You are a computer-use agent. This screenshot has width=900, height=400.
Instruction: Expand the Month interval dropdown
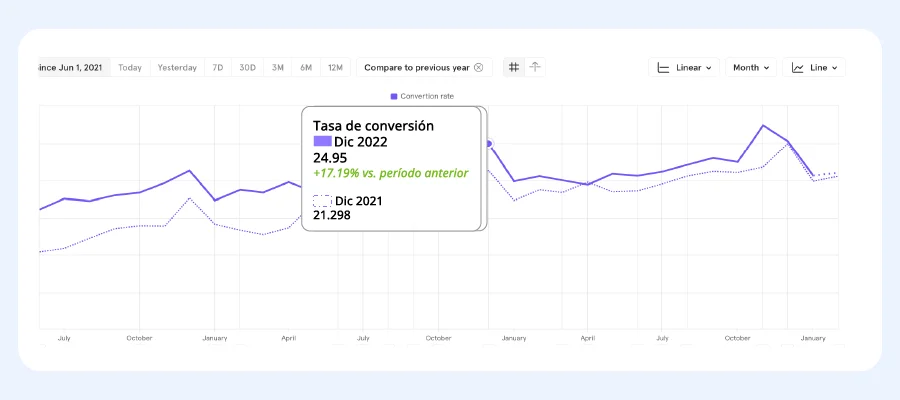tap(750, 68)
